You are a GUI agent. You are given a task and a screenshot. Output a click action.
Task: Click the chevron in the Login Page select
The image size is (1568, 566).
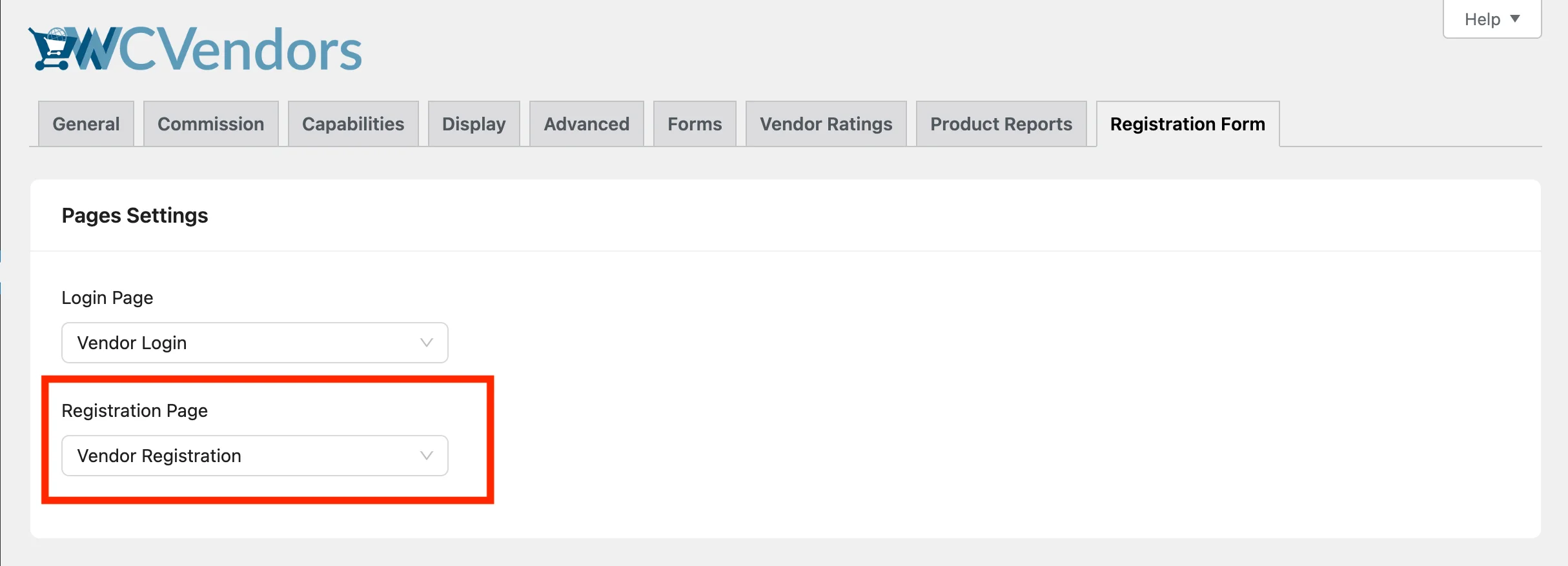pyautogui.click(x=426, y=343)
